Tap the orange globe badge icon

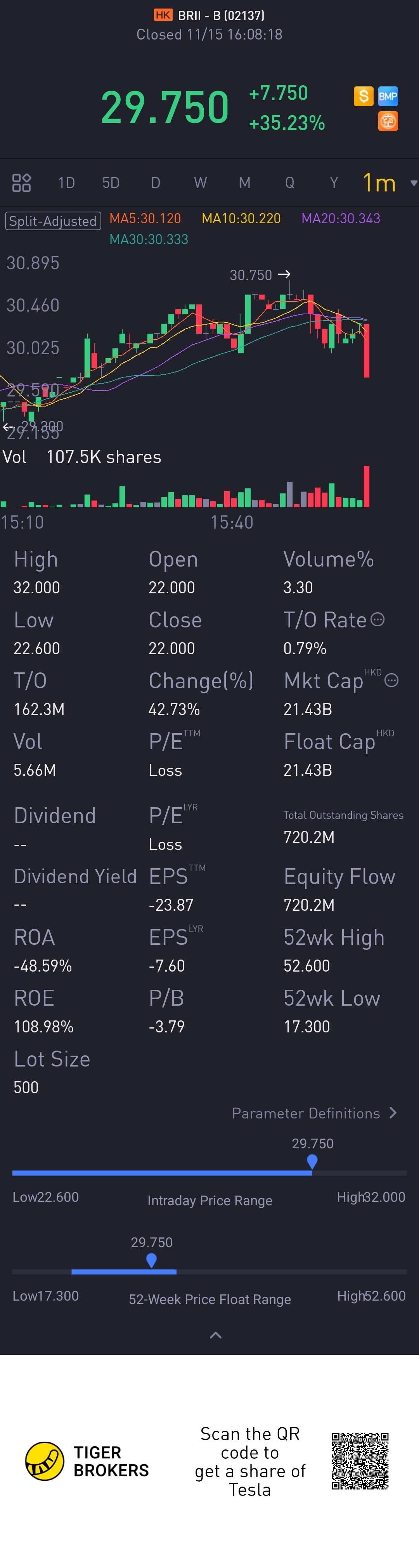pos(388,121)
